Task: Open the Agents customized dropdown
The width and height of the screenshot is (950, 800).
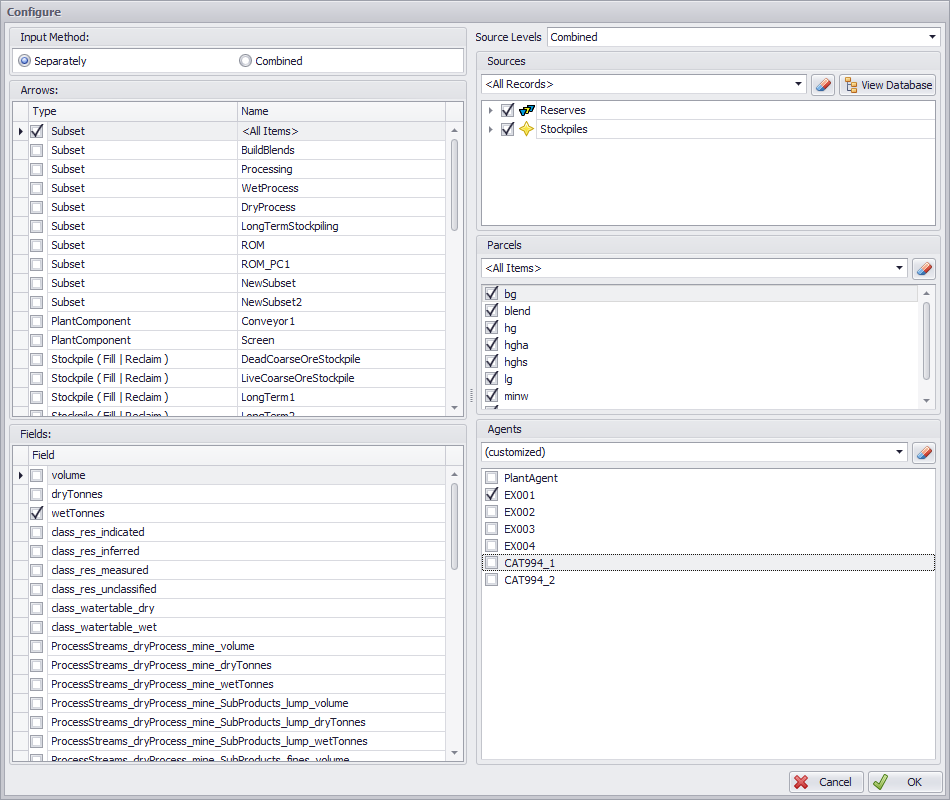Action: [x=898, y=452]
